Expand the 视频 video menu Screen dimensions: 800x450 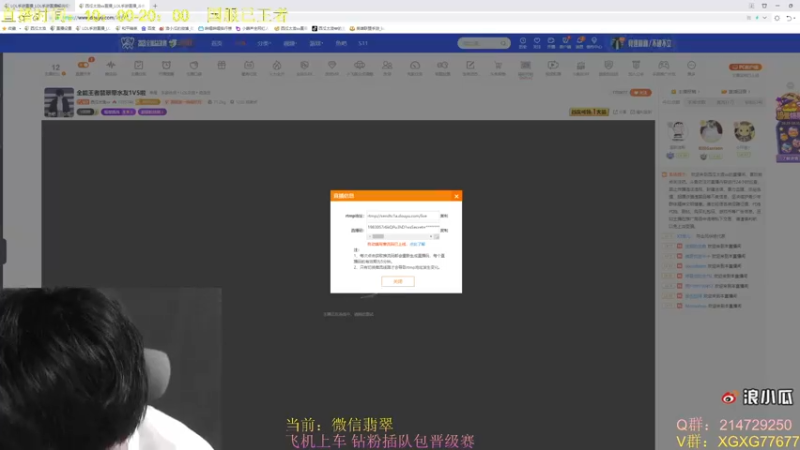(x=290, y=43)
